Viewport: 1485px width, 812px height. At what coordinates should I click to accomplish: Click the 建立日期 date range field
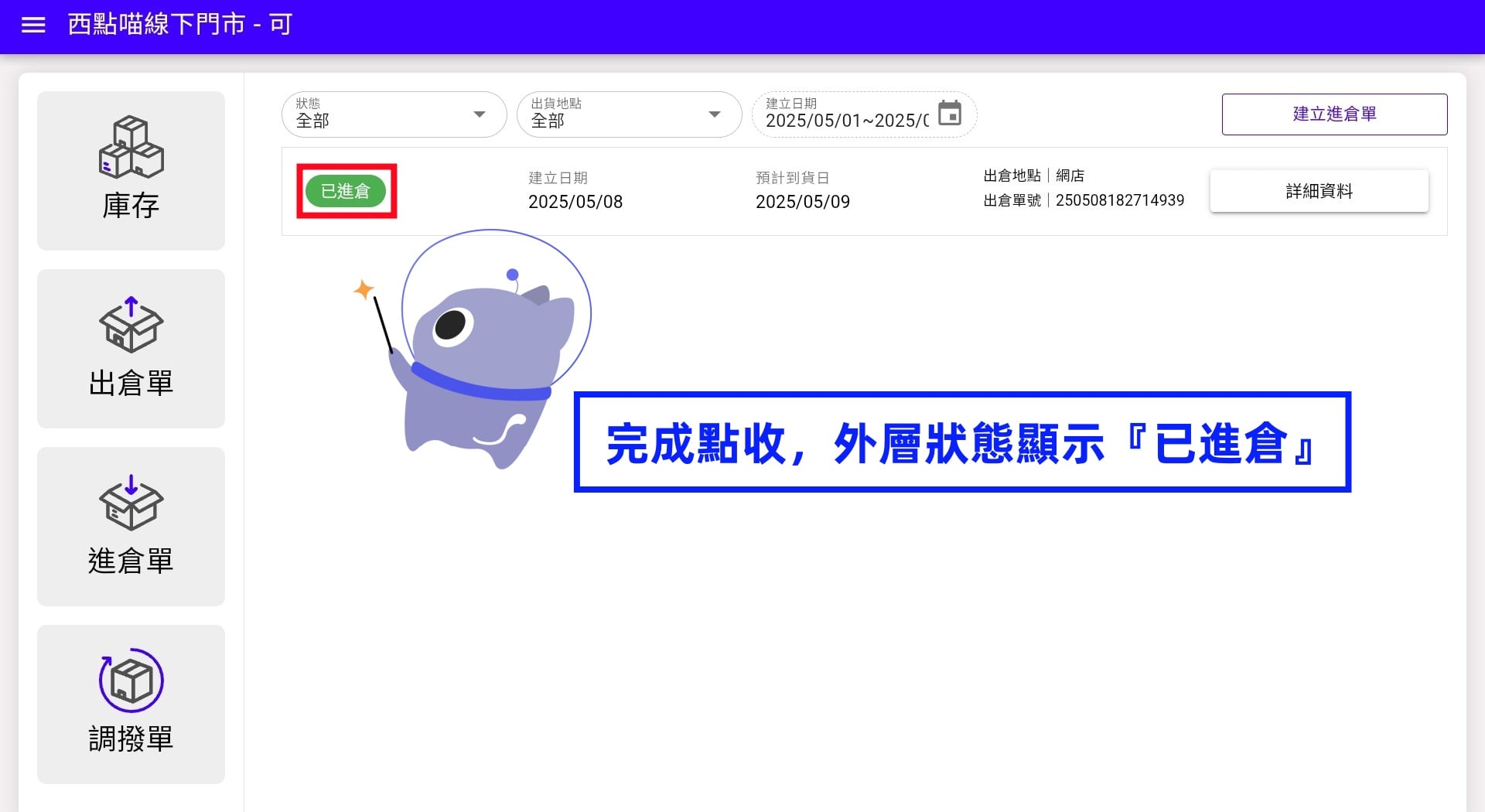(864, 114)
